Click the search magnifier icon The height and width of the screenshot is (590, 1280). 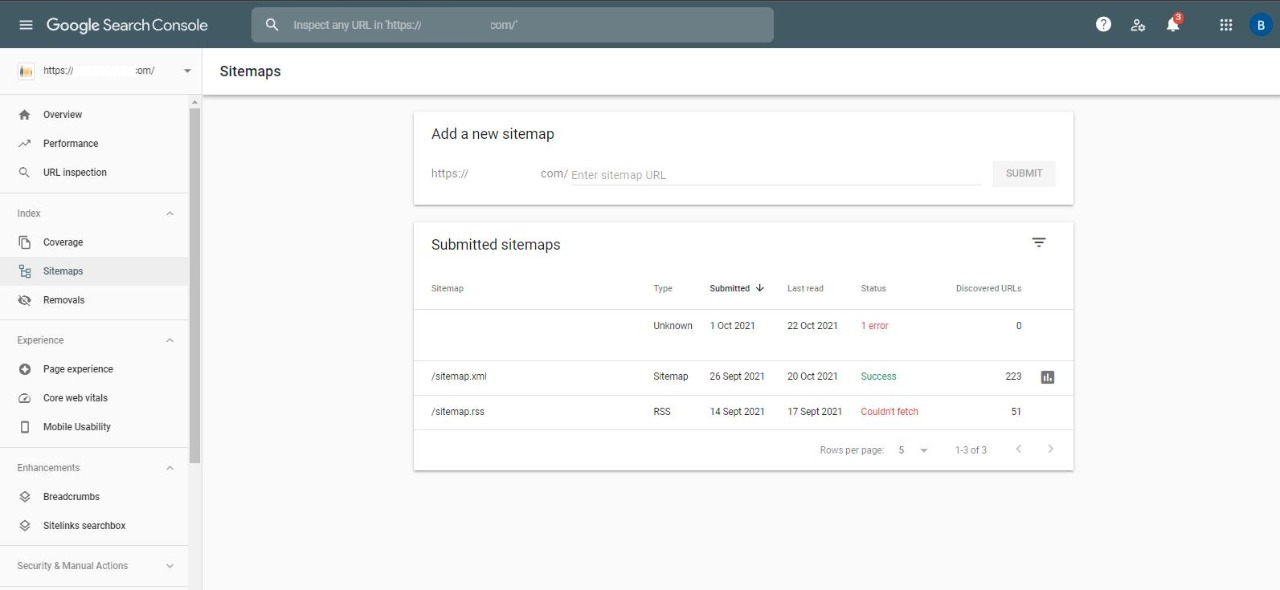pos(272,25)
